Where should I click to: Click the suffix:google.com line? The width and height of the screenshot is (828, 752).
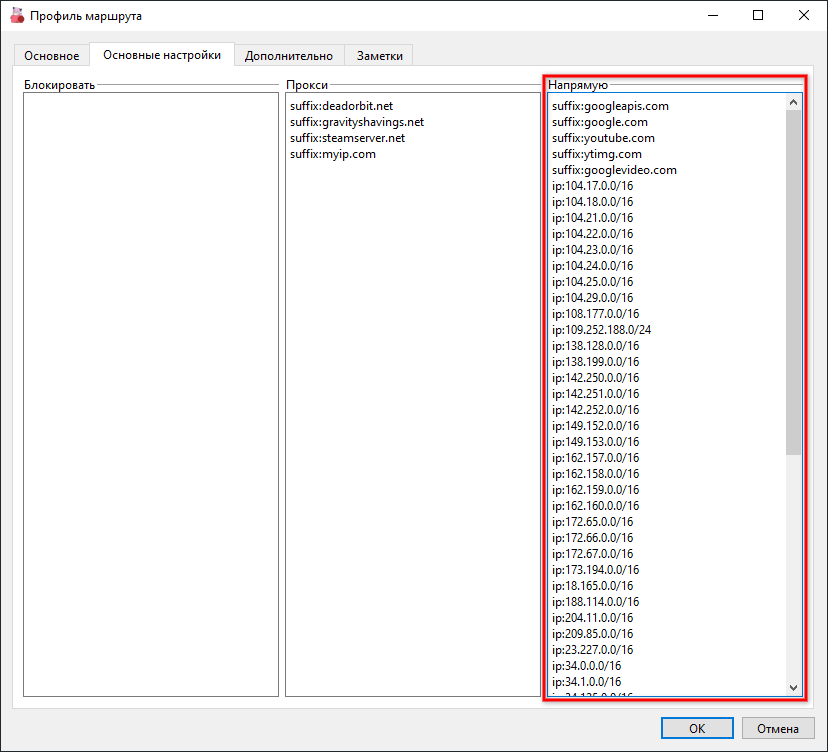599,122
